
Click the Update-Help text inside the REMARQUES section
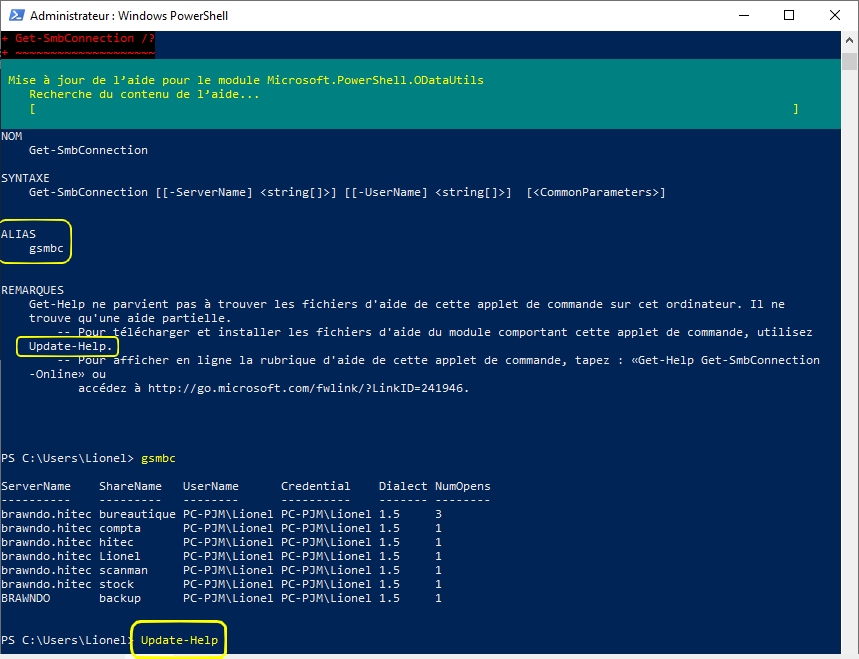[67, 345]
